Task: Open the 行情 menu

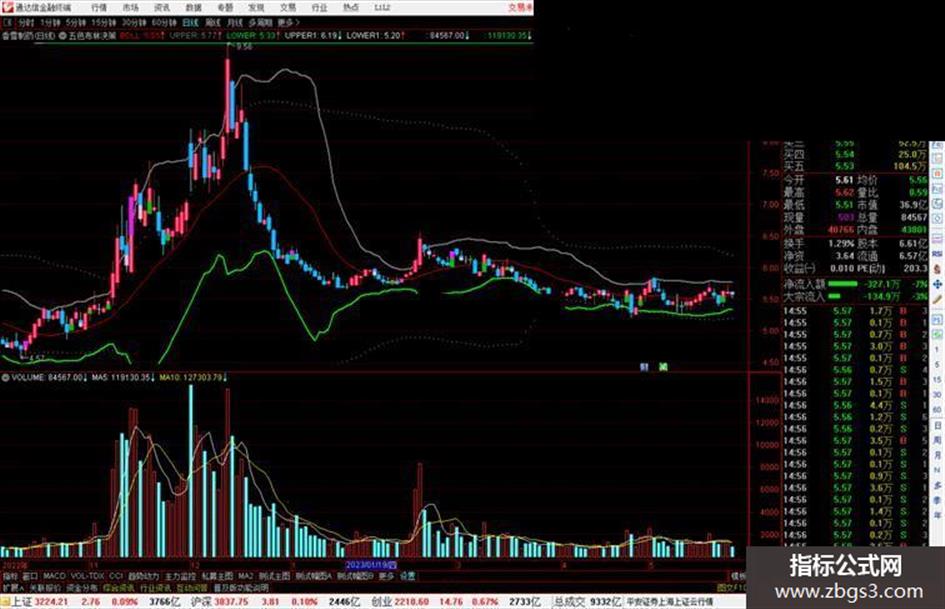Action: 99,8
